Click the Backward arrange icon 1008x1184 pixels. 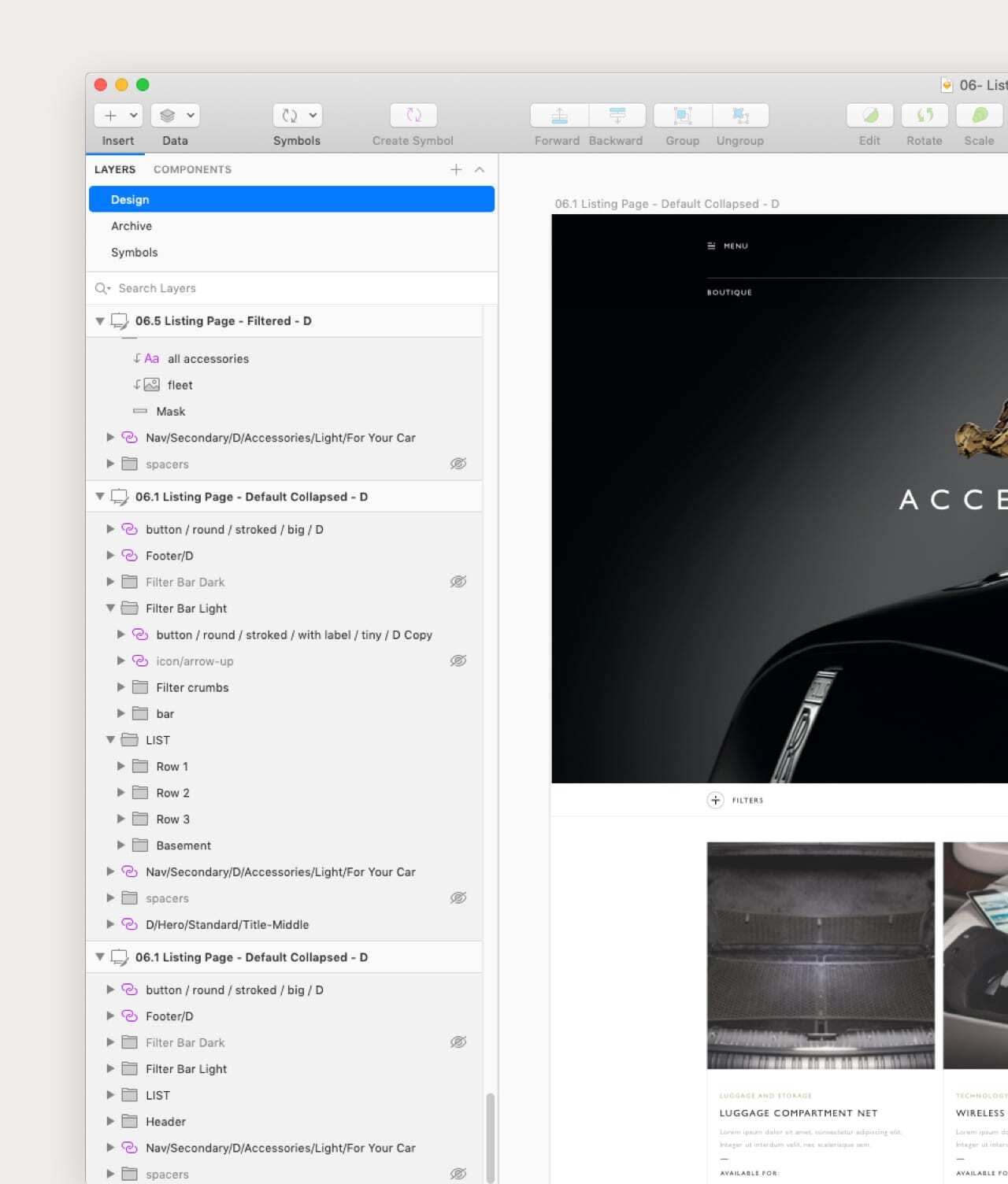coord(617,116)
